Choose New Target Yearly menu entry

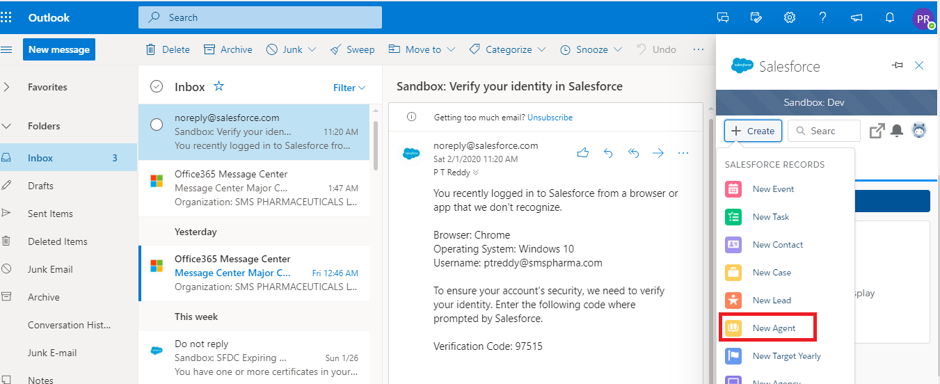pos(788,356)
